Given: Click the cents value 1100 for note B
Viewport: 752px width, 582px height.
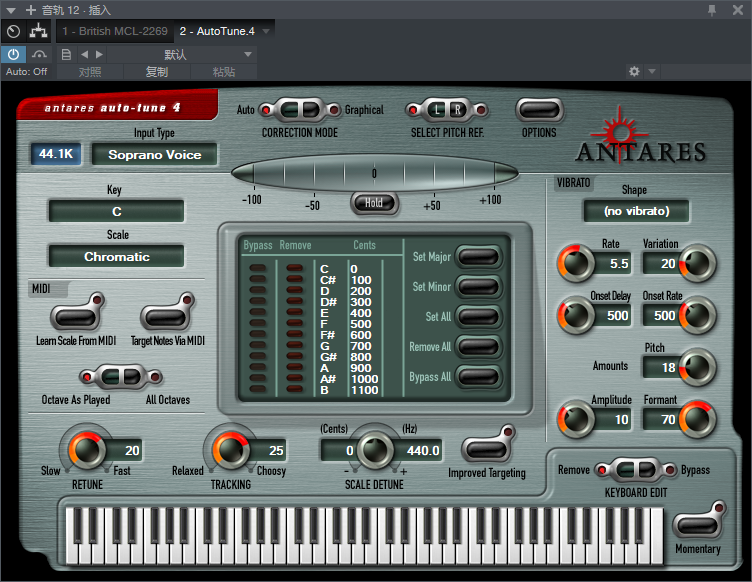Looking at the screenshot, I should (x=364, y=390).
